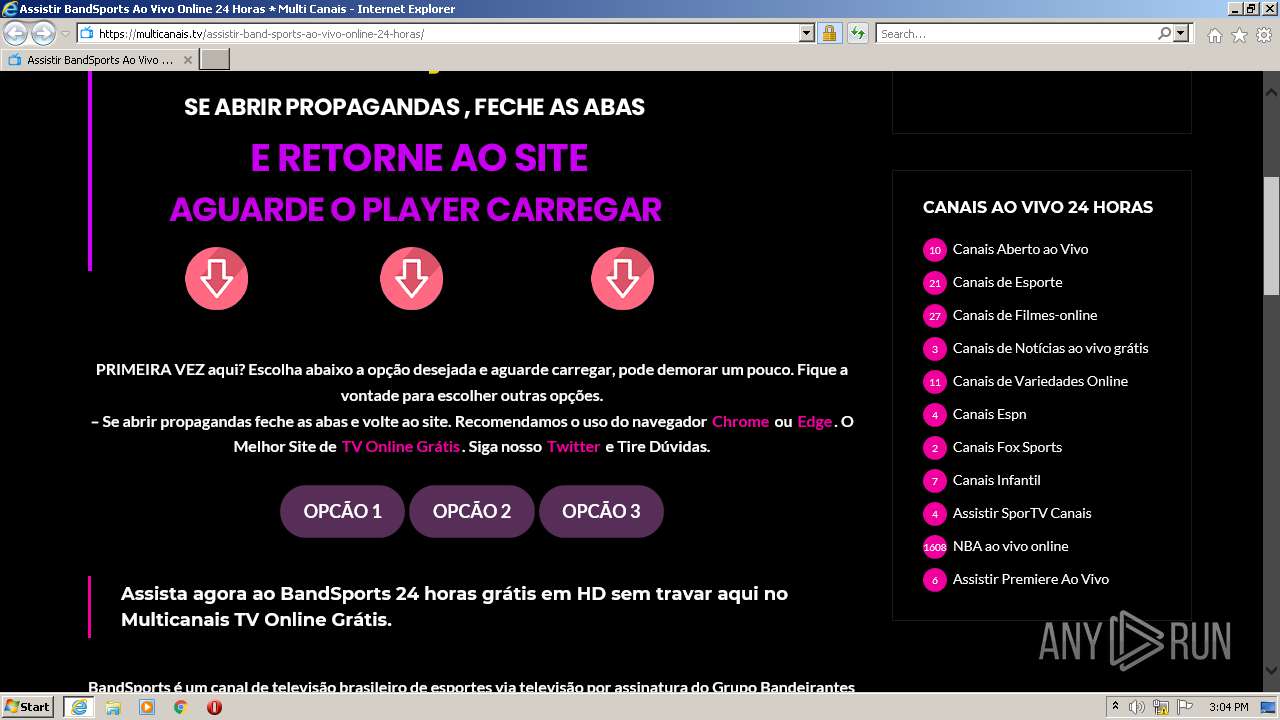Open the Edge link

[814, 421]
